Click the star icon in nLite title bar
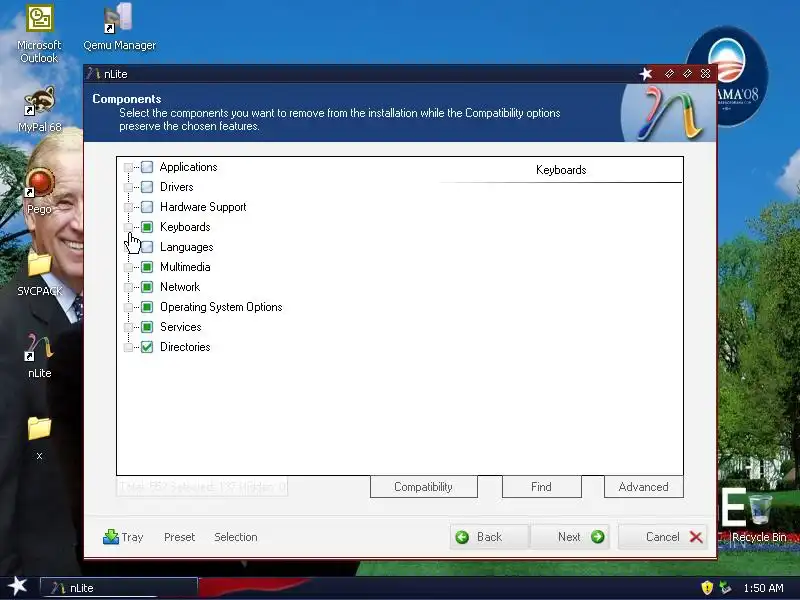Image resolution: width=800 pixels, height=600 pixels. click(x=646, y=74)
